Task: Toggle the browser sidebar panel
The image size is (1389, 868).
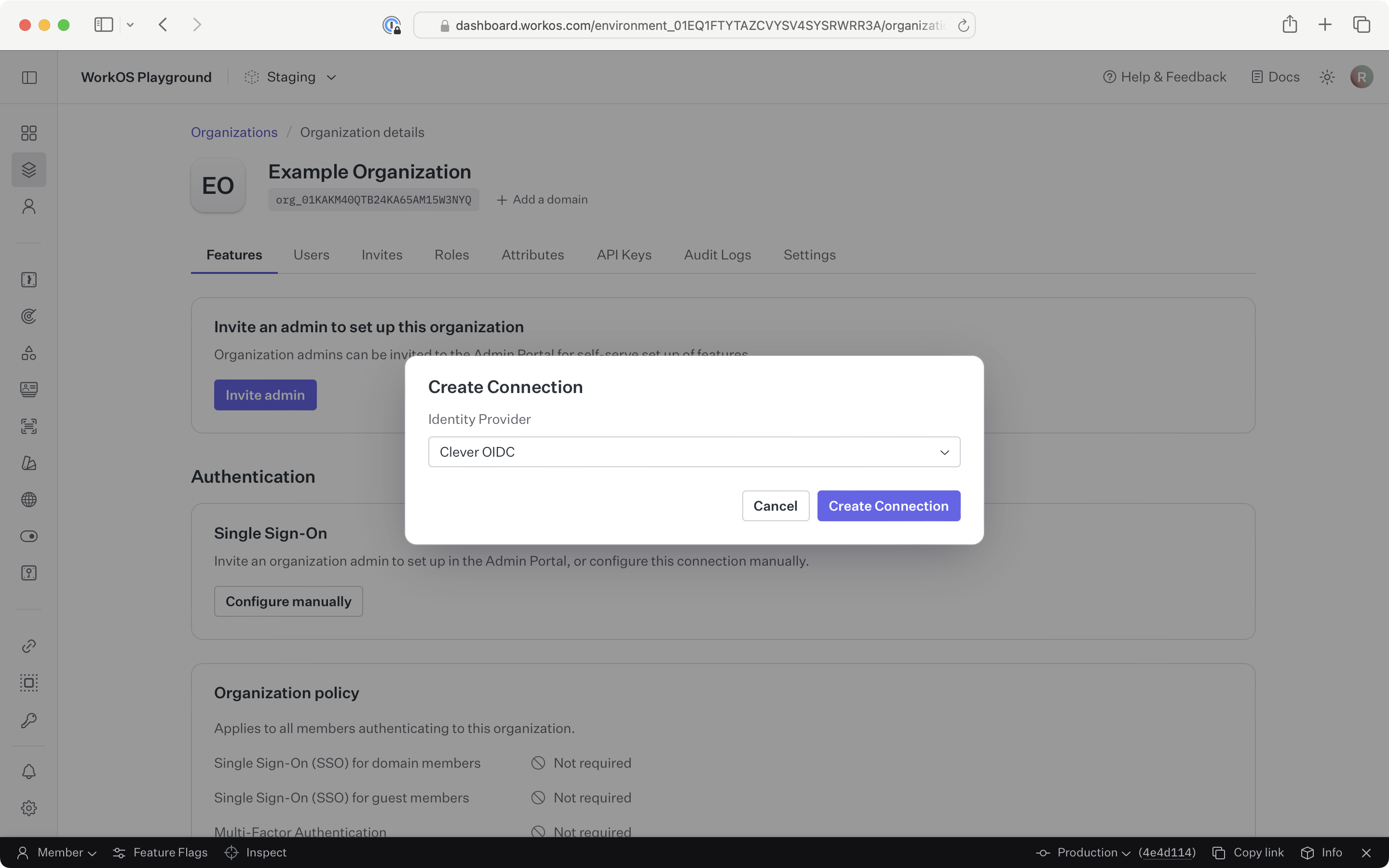Action: (103, 24)
